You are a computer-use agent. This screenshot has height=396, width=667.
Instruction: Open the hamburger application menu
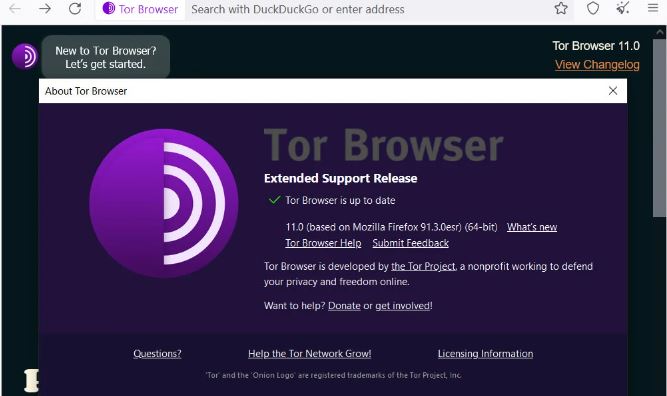coord(653,8)
